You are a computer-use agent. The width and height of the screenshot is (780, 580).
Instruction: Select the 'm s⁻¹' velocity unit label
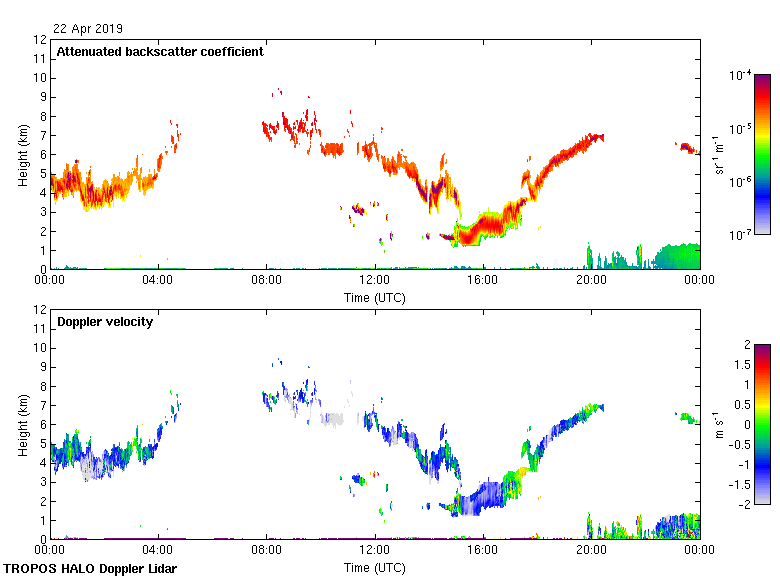(x=719, y=425)
